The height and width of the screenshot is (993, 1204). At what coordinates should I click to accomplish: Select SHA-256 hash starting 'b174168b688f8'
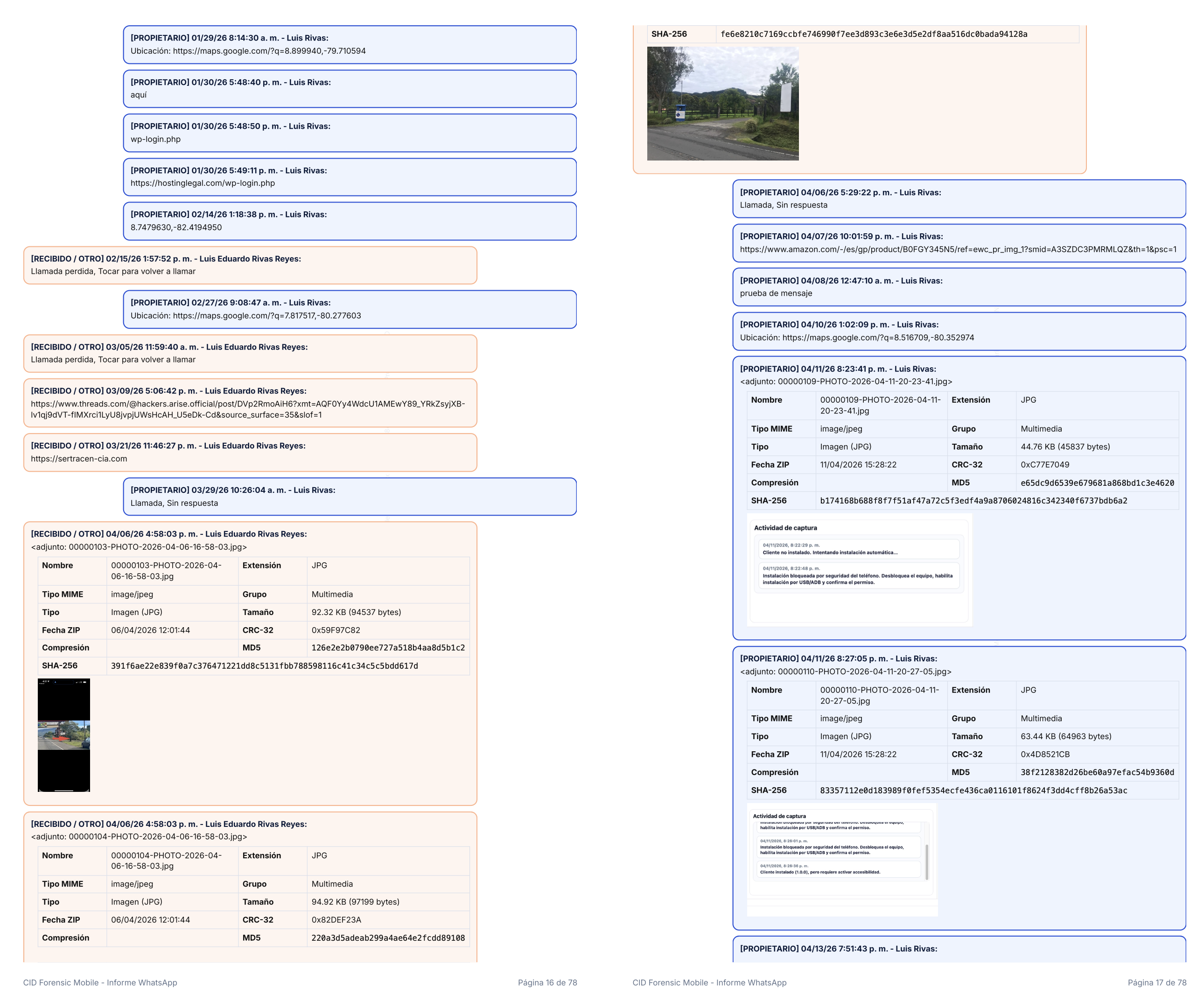(973, 501)
